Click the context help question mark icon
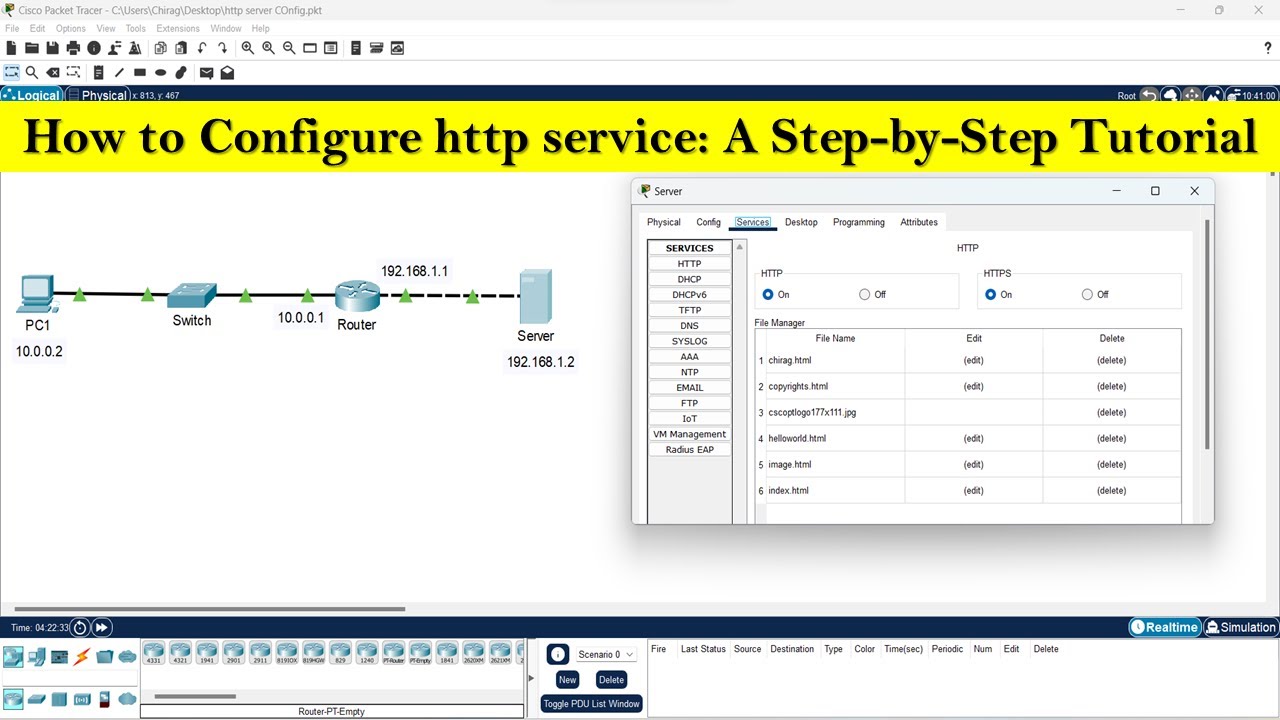Screen dimensions: 1280x720 tap(1268, 48)
